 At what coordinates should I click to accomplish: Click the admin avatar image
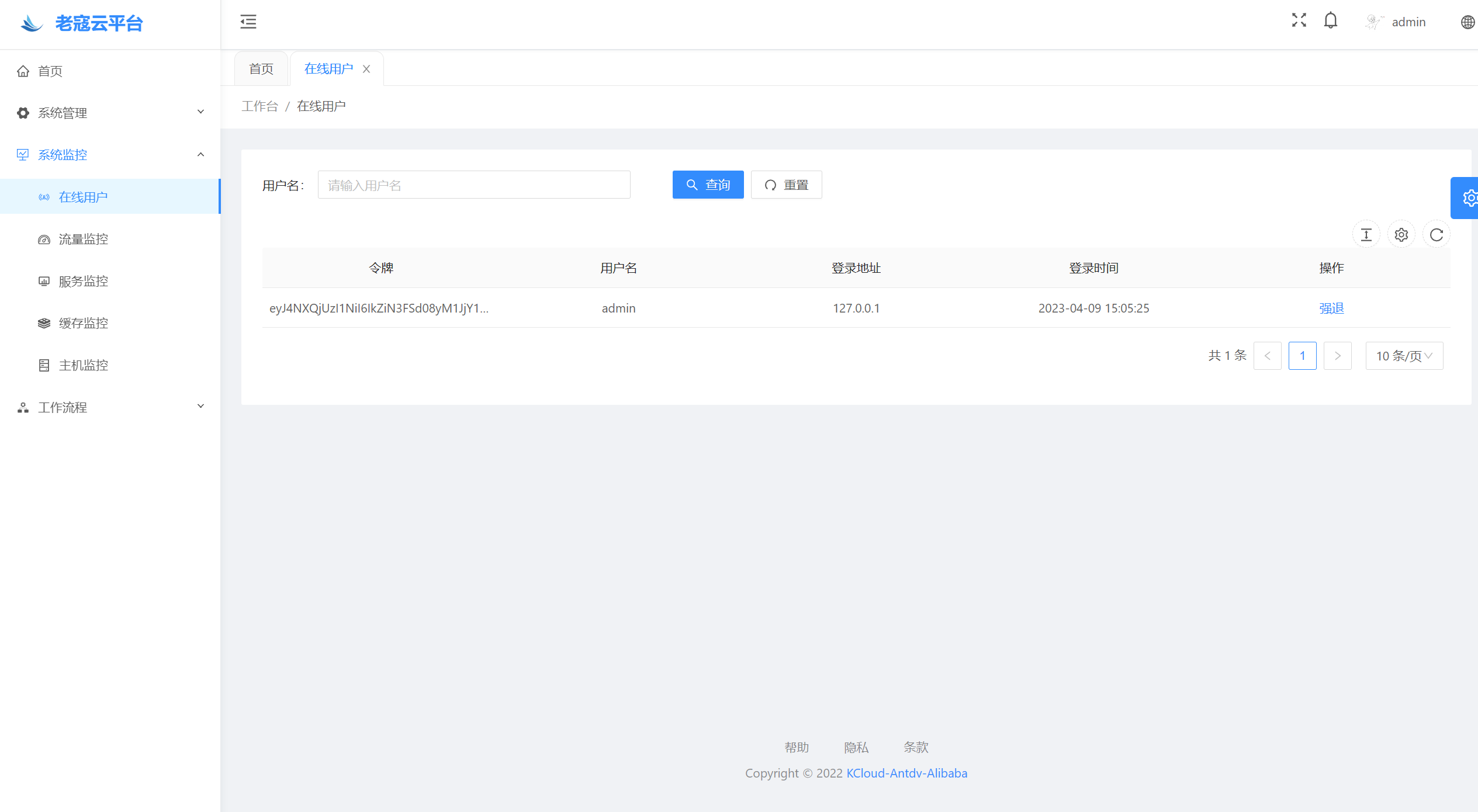[1373, 22]
